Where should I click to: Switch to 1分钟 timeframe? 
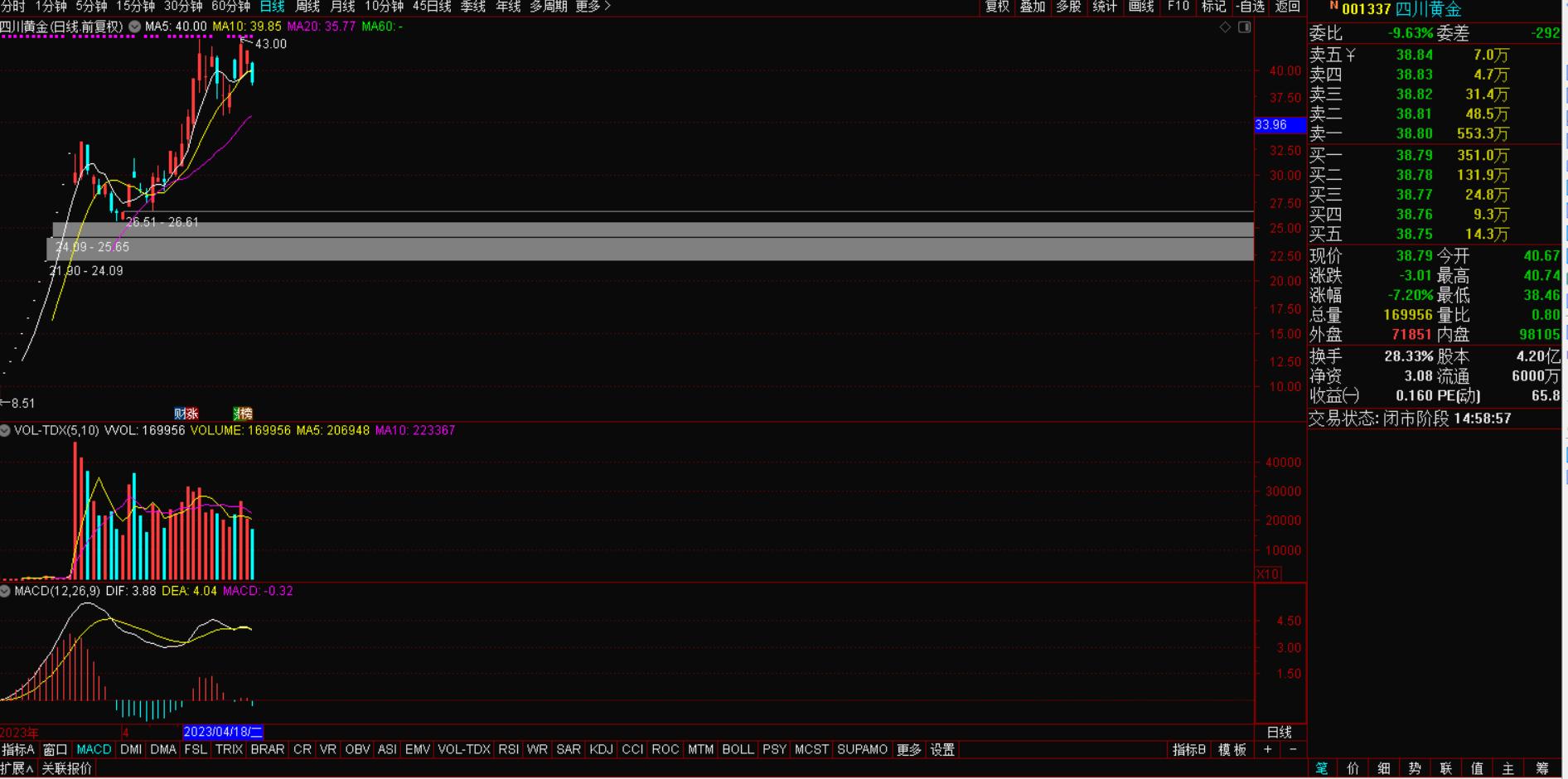(51, 7)
